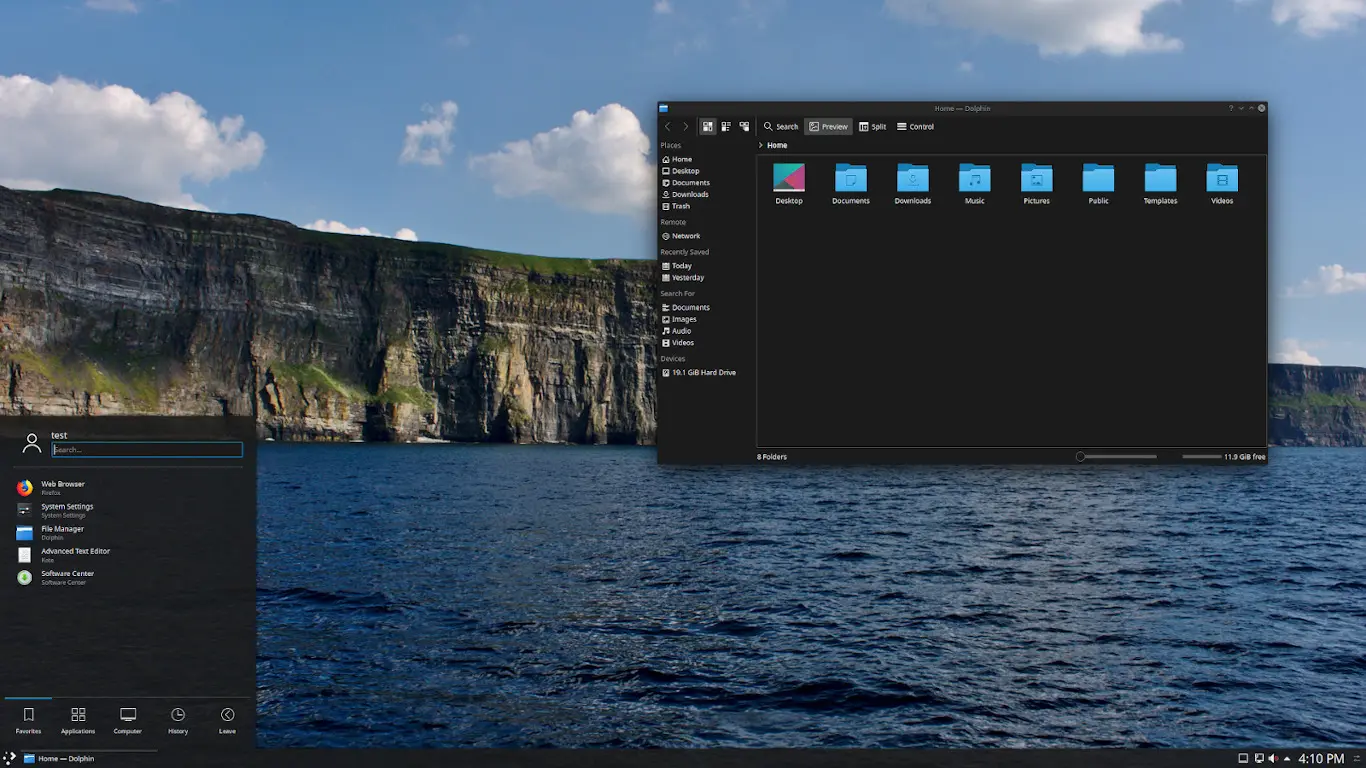Open Search in Dolphin toolbar
1366x768 pixels.
coord(781,127)
